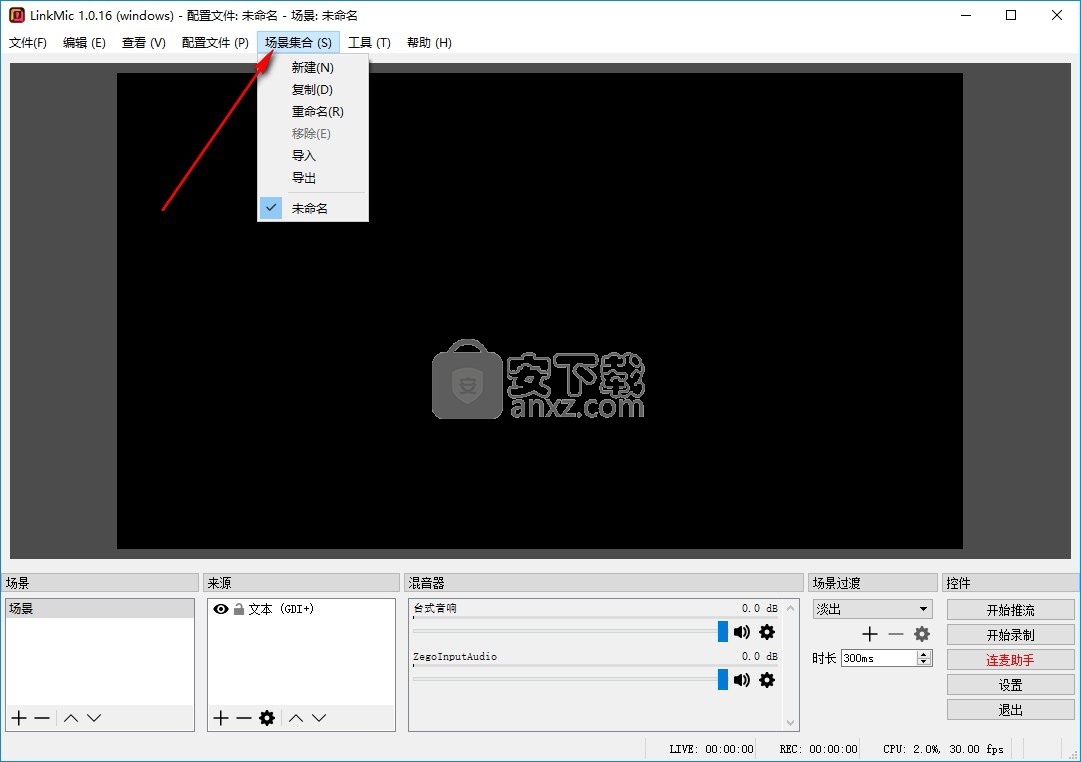
Task: Move source down in Sources panel
Action: click(319, 718)
